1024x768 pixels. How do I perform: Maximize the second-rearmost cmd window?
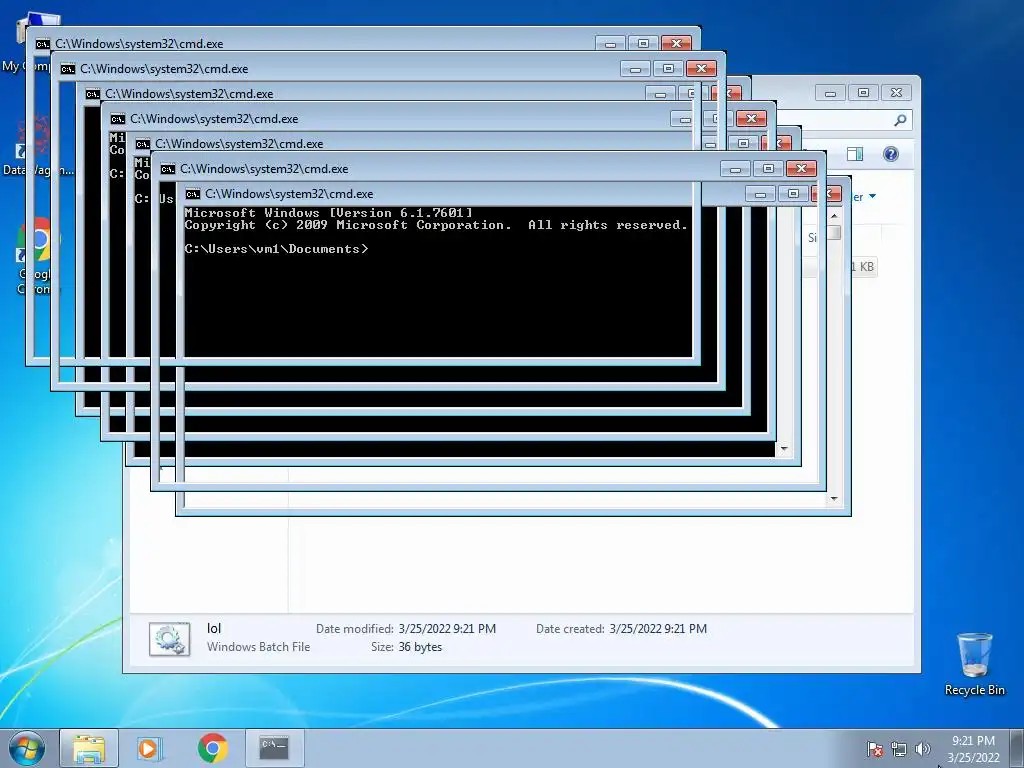click(668, 69)
